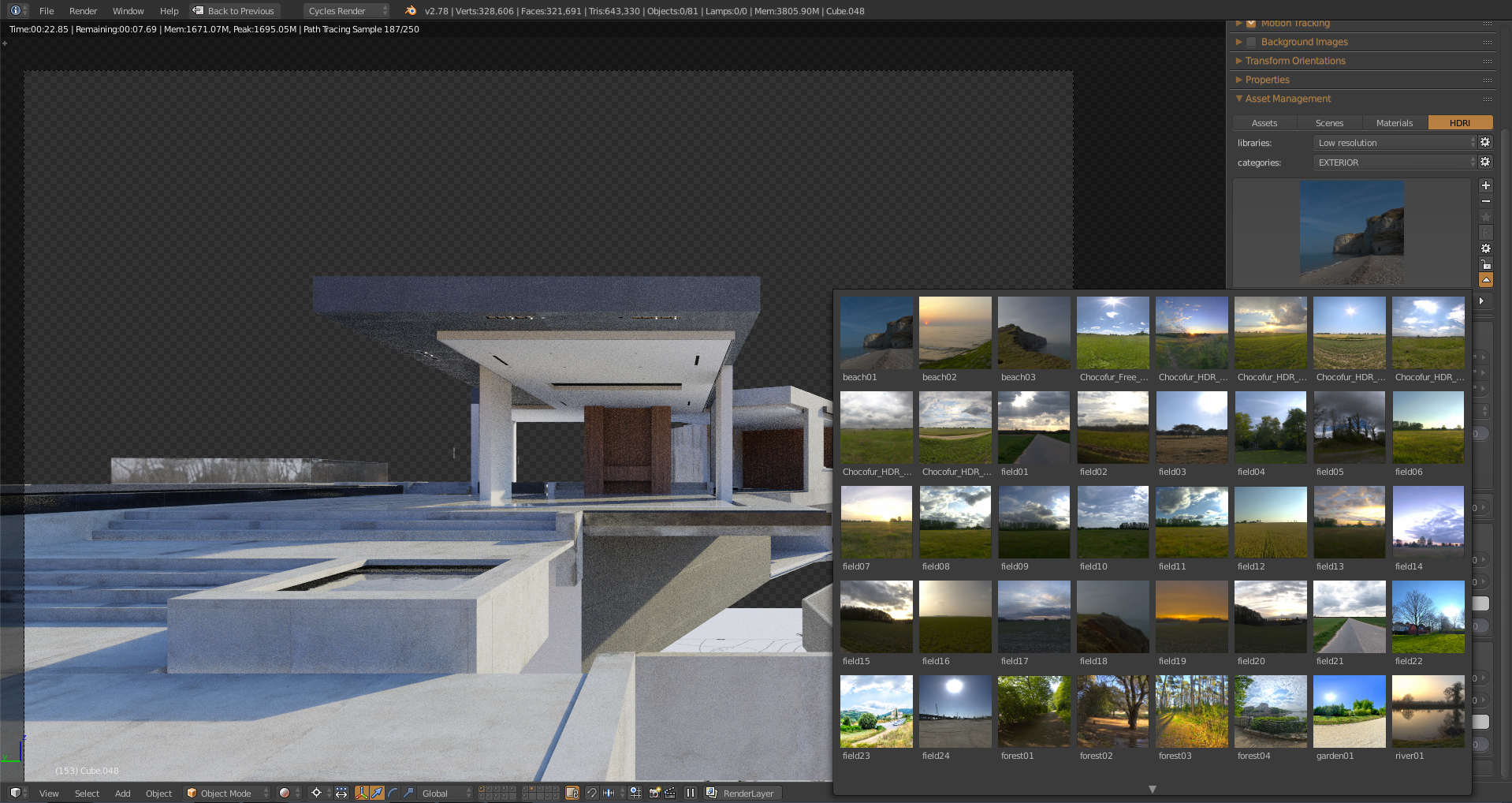Click the Back to Previous button
Image resolution: width=1512 pixels, height=803 pixels.
tap(234, 11)
